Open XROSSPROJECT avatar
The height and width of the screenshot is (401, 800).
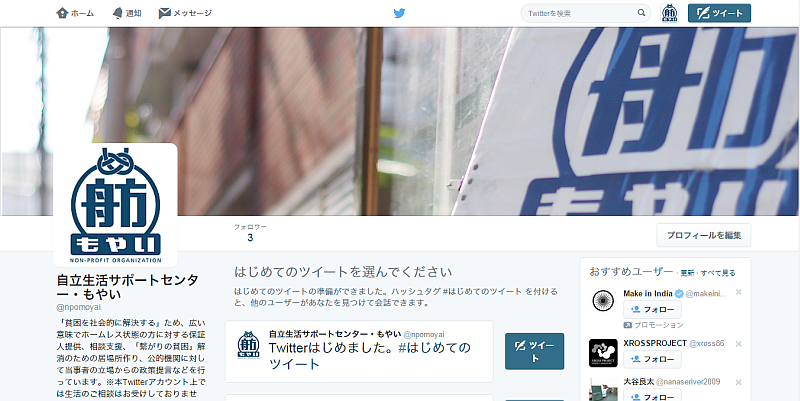603,353
